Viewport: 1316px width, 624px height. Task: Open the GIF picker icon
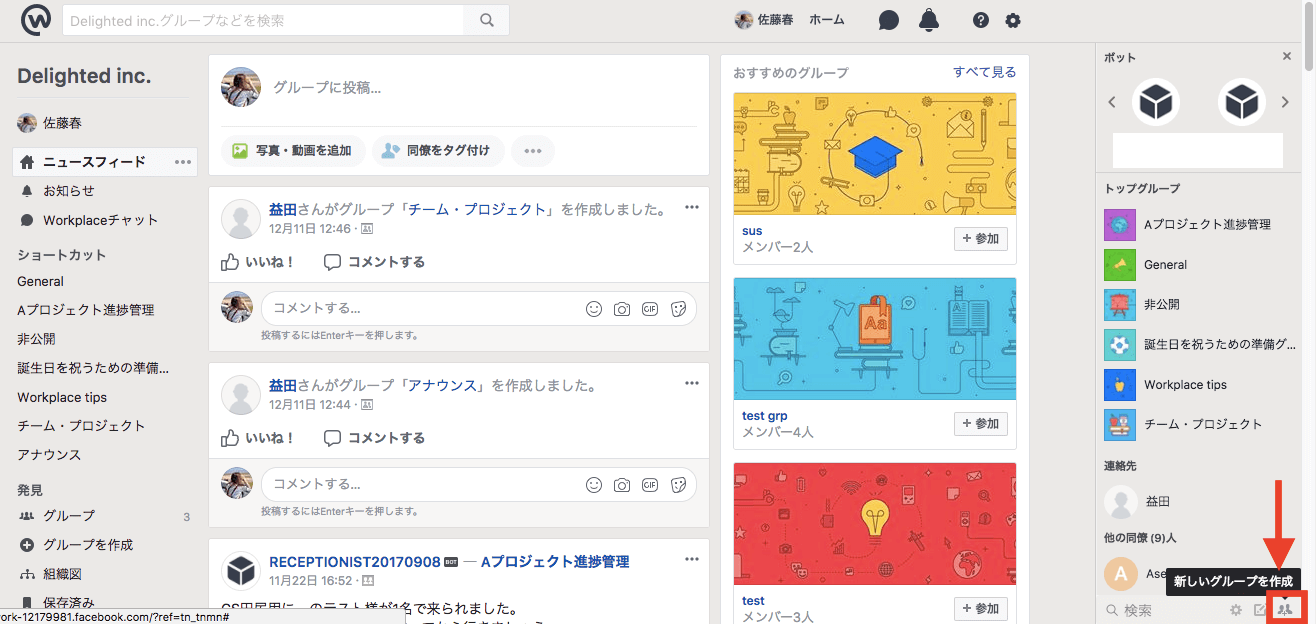point(649,308)
